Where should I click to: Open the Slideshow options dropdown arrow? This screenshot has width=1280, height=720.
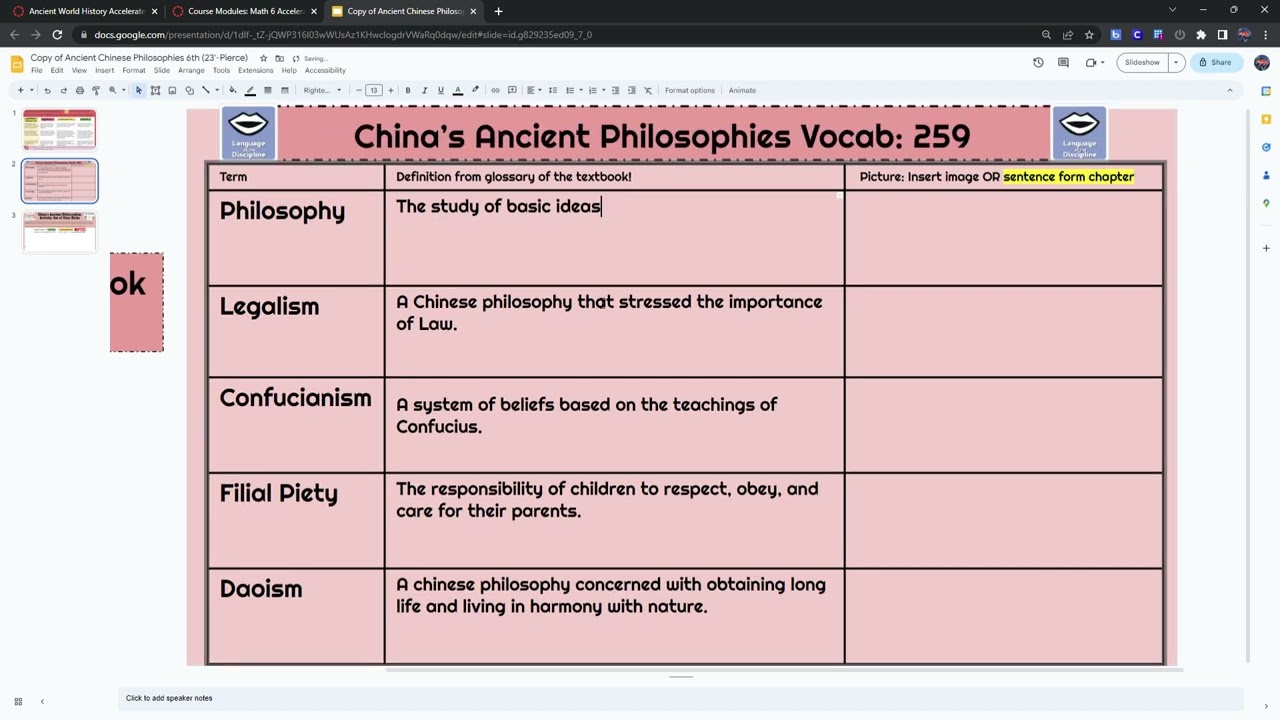1176,62
